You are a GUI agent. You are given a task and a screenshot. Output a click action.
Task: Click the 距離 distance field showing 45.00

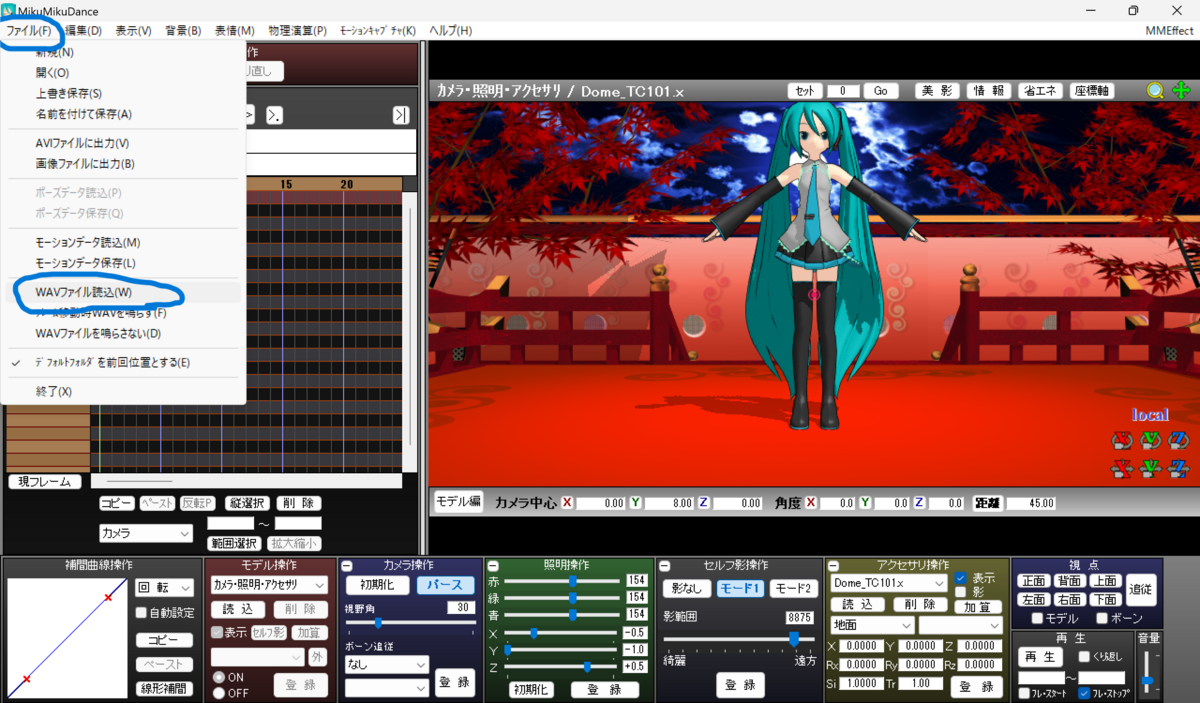(1029, 503)
